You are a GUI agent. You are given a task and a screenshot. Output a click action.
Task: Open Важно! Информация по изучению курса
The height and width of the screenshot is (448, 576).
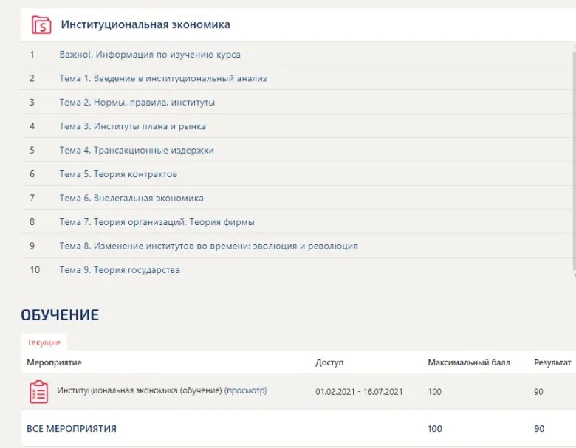[x=150, y=55]
